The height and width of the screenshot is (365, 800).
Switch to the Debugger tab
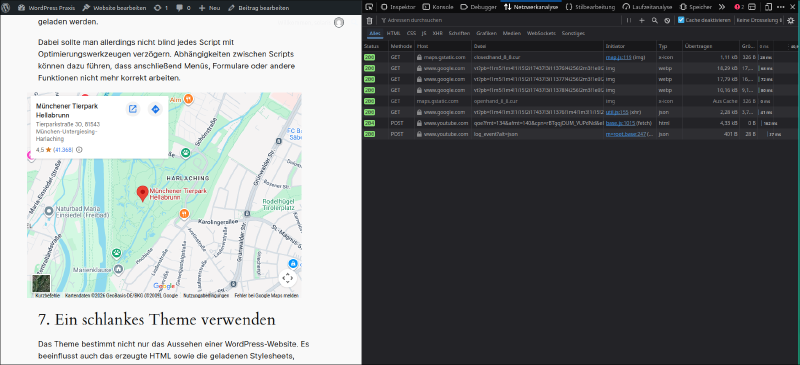478,7
